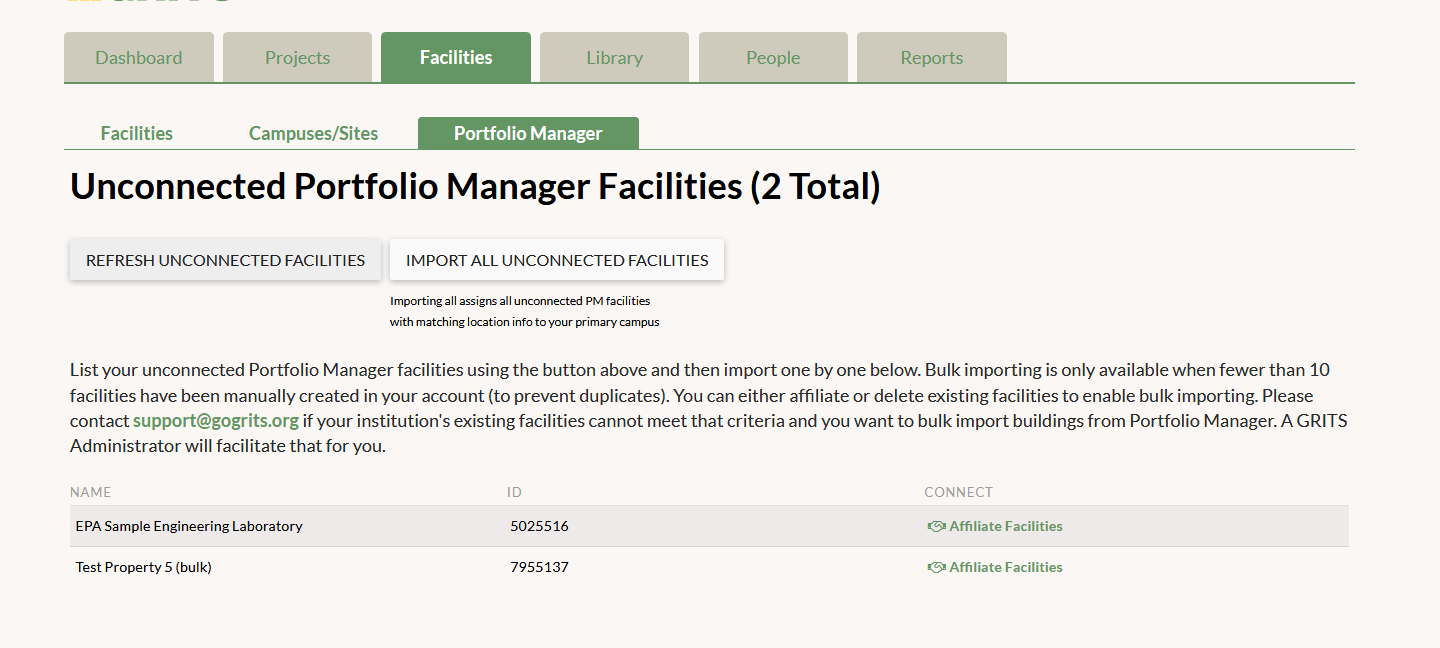Open the Library tab
This screenshot has height=648, width=1440.
tap(614, 57)
